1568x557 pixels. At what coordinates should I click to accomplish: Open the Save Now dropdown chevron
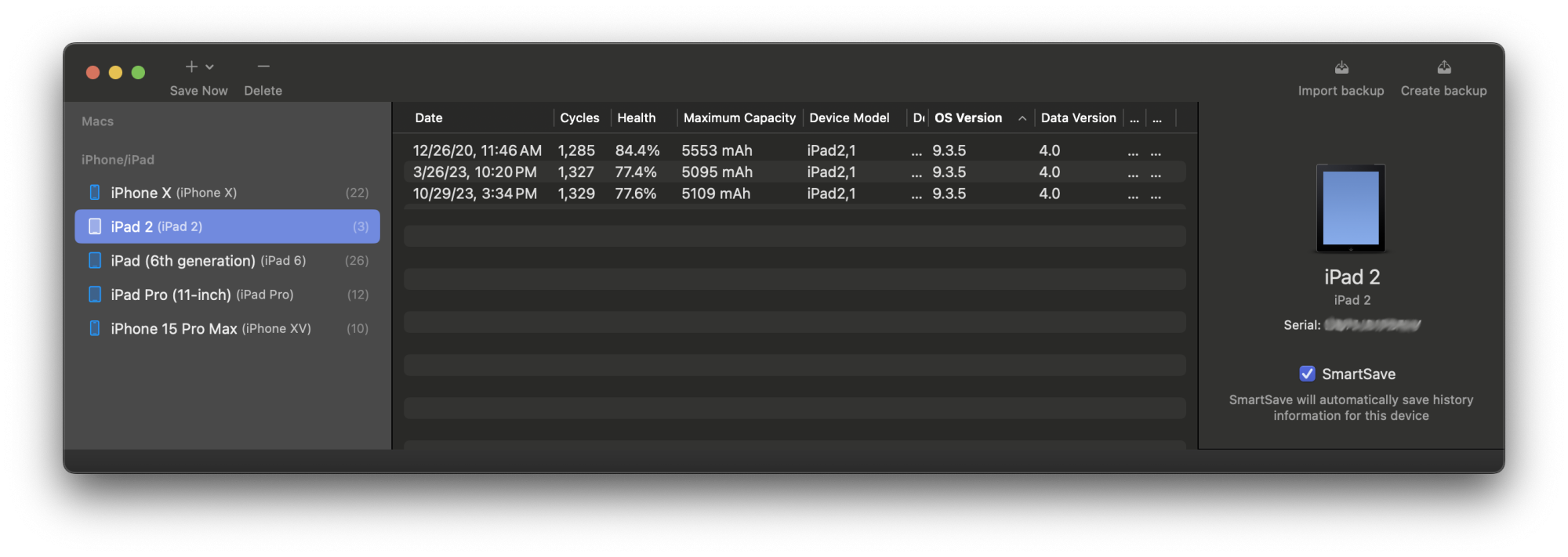click(x=209, y=67)
